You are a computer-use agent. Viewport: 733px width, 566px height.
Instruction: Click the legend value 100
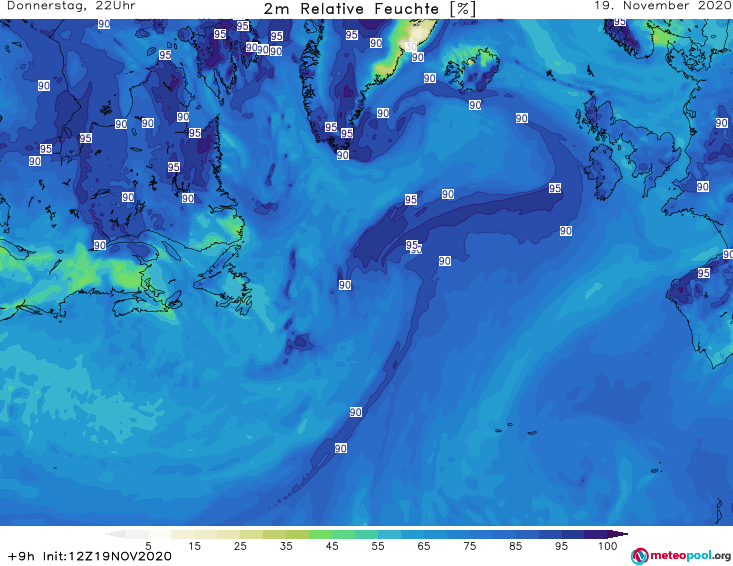pos(608,546)
